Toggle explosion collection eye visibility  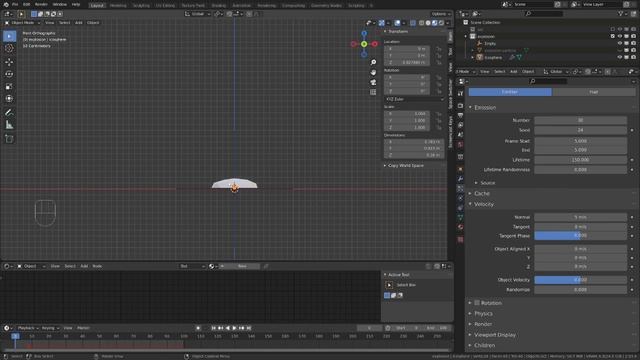tap(620, 36)
